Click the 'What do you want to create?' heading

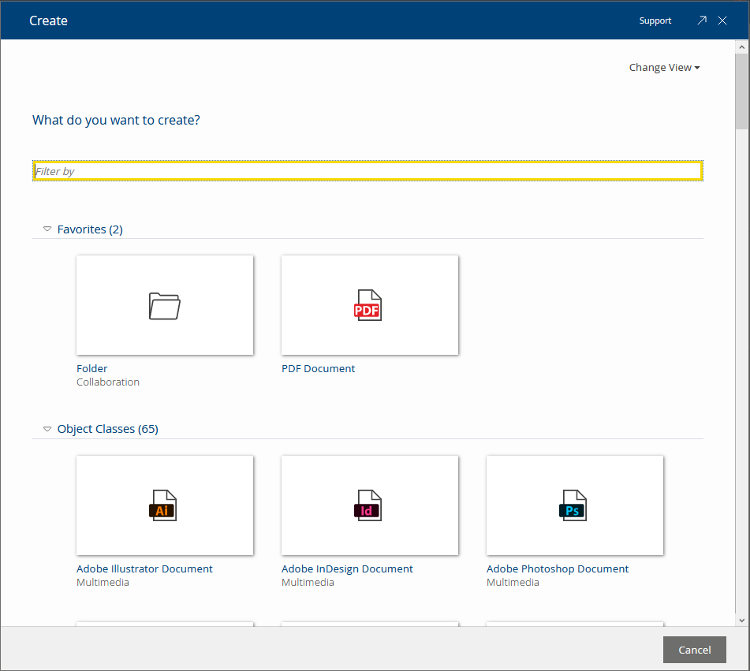[x=116, y=120]
